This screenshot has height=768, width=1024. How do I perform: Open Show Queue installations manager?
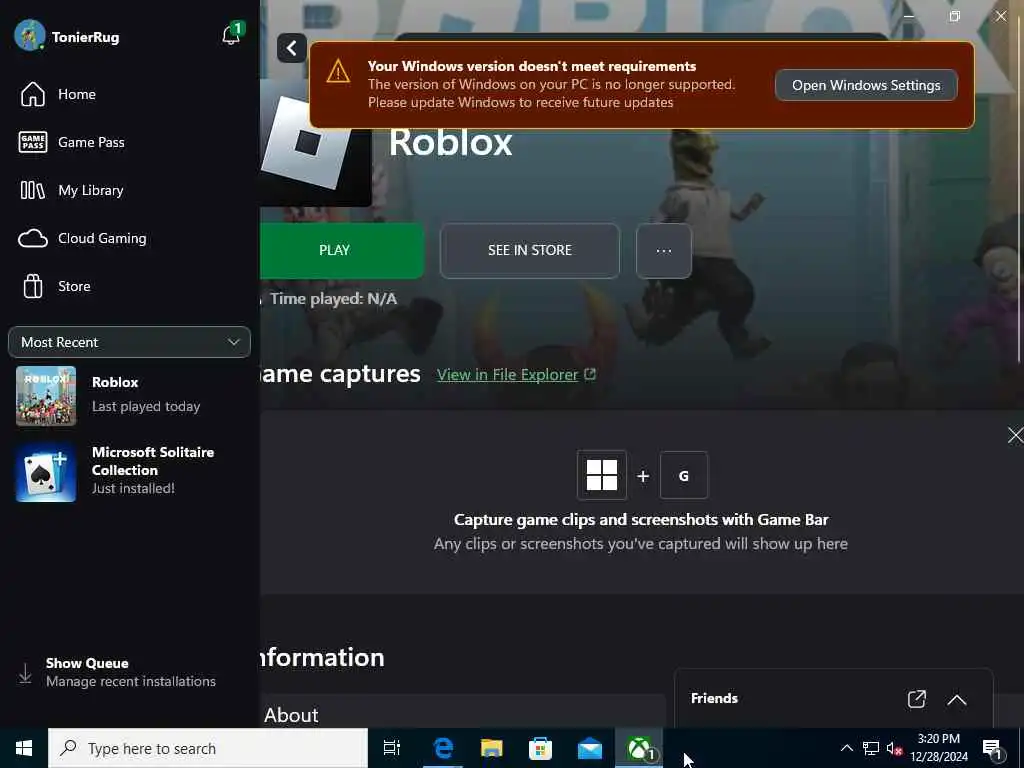[130, 673]
